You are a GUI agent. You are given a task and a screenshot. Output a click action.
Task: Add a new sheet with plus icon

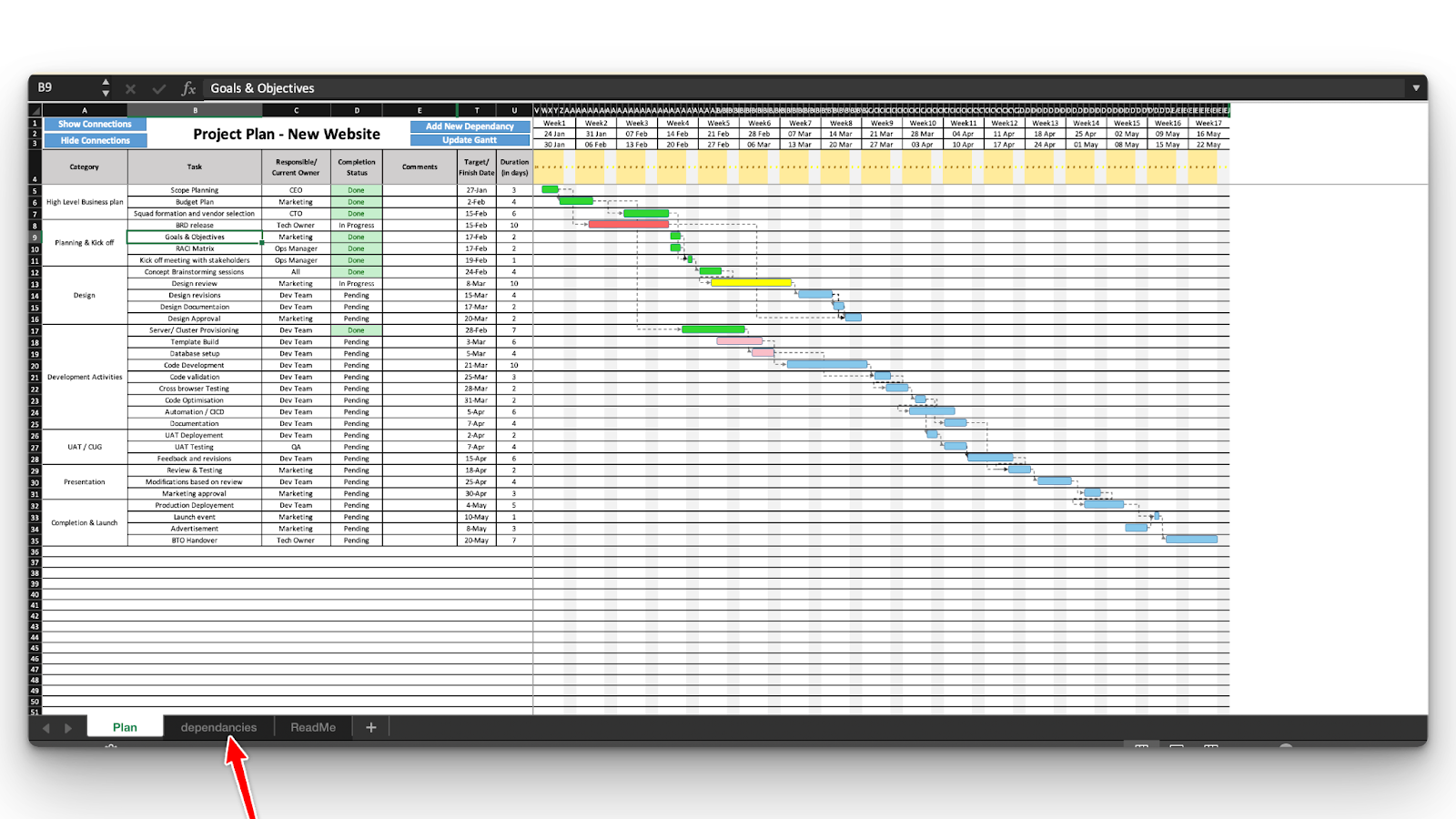[370, 727]
